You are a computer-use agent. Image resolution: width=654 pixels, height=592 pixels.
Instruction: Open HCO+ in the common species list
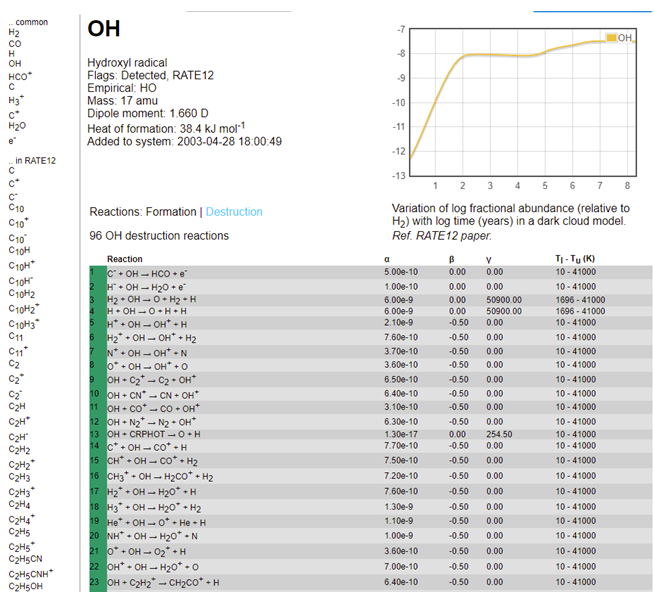[20, 76]
